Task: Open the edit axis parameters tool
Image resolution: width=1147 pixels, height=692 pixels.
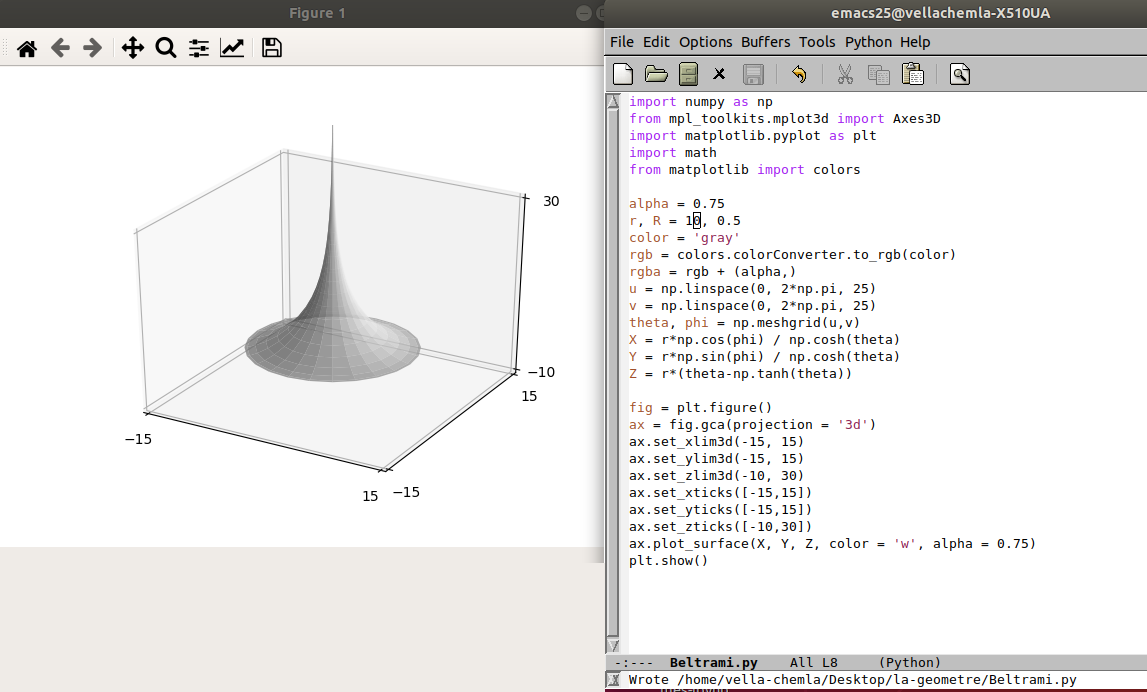Action: (232, 48)
